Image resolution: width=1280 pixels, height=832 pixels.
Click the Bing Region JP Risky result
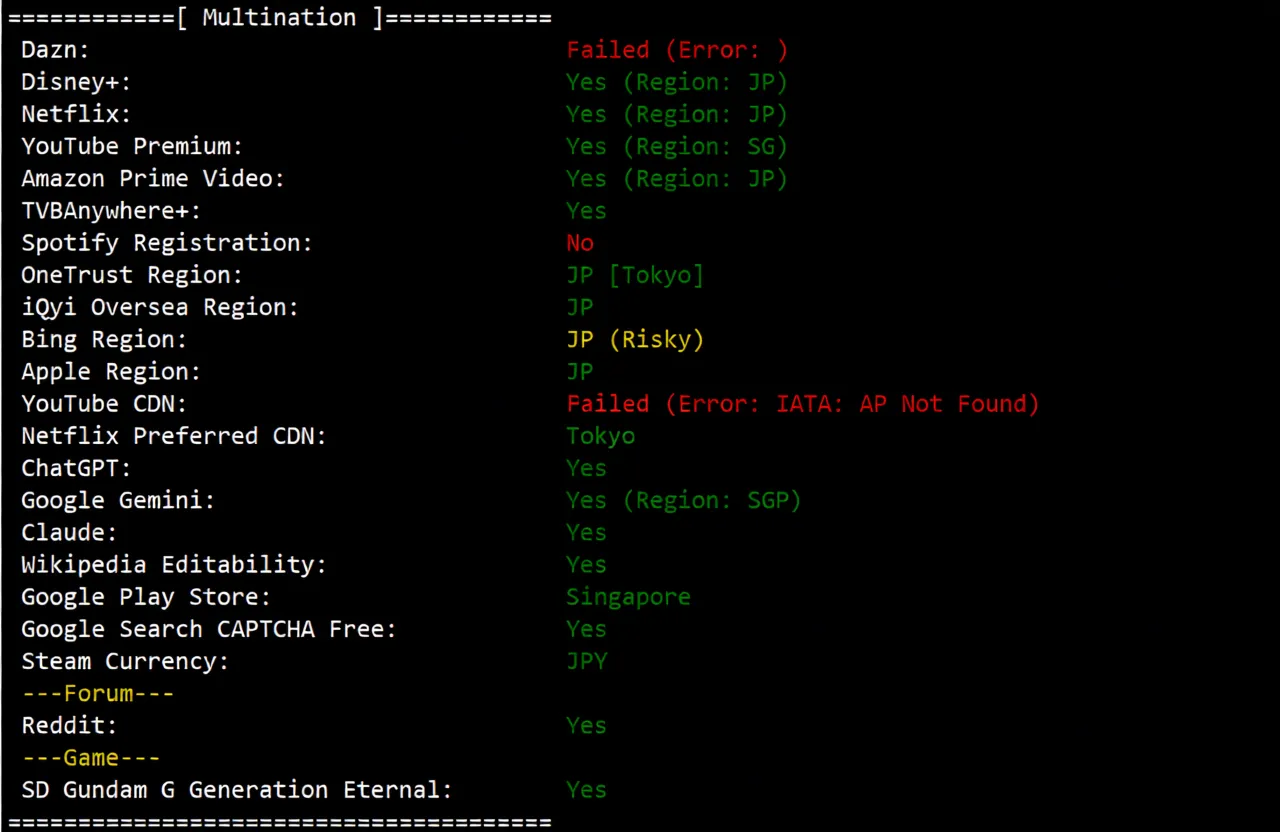point(635,339)
